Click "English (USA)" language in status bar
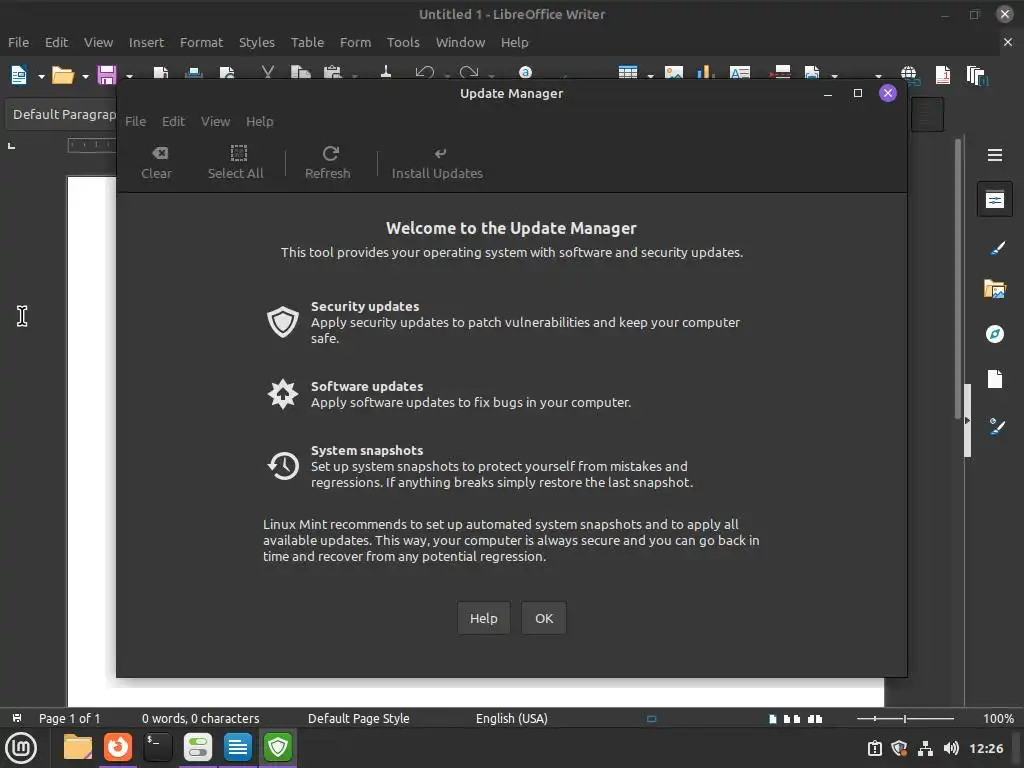This screenshot has width=1024, height=768. click(x=511, y=718)
